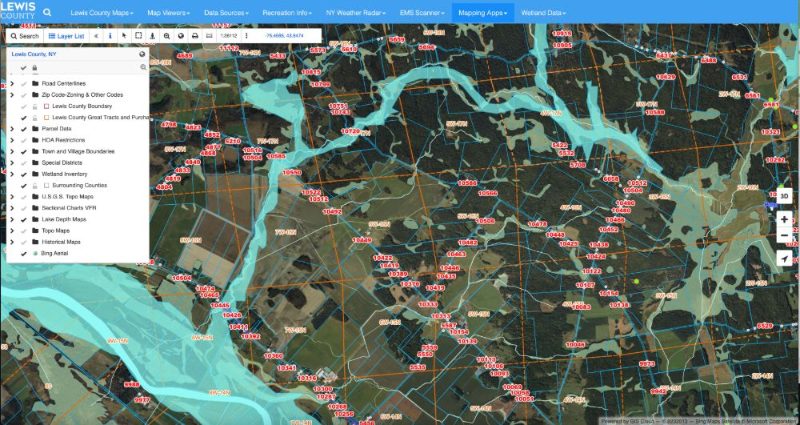Open the NY Weather Radar menu

pyautogui.click(x=356, y=13)
